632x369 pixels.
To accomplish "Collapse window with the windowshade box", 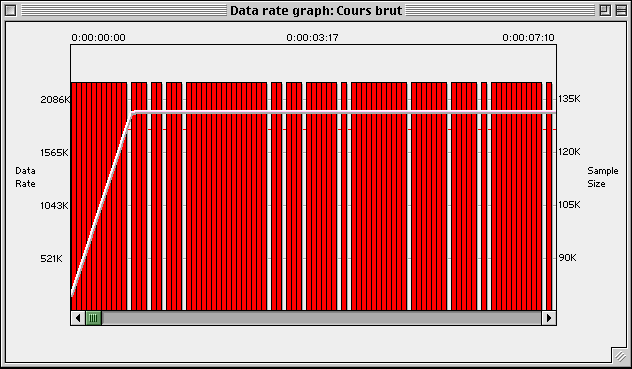I will (x=621, y=10).
